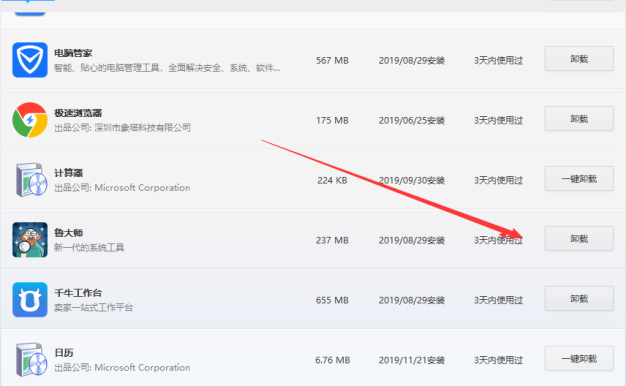Viewport: 626px width, 386px height.
Task: Click the 2019/11/21安装 date
Action: 412,360
